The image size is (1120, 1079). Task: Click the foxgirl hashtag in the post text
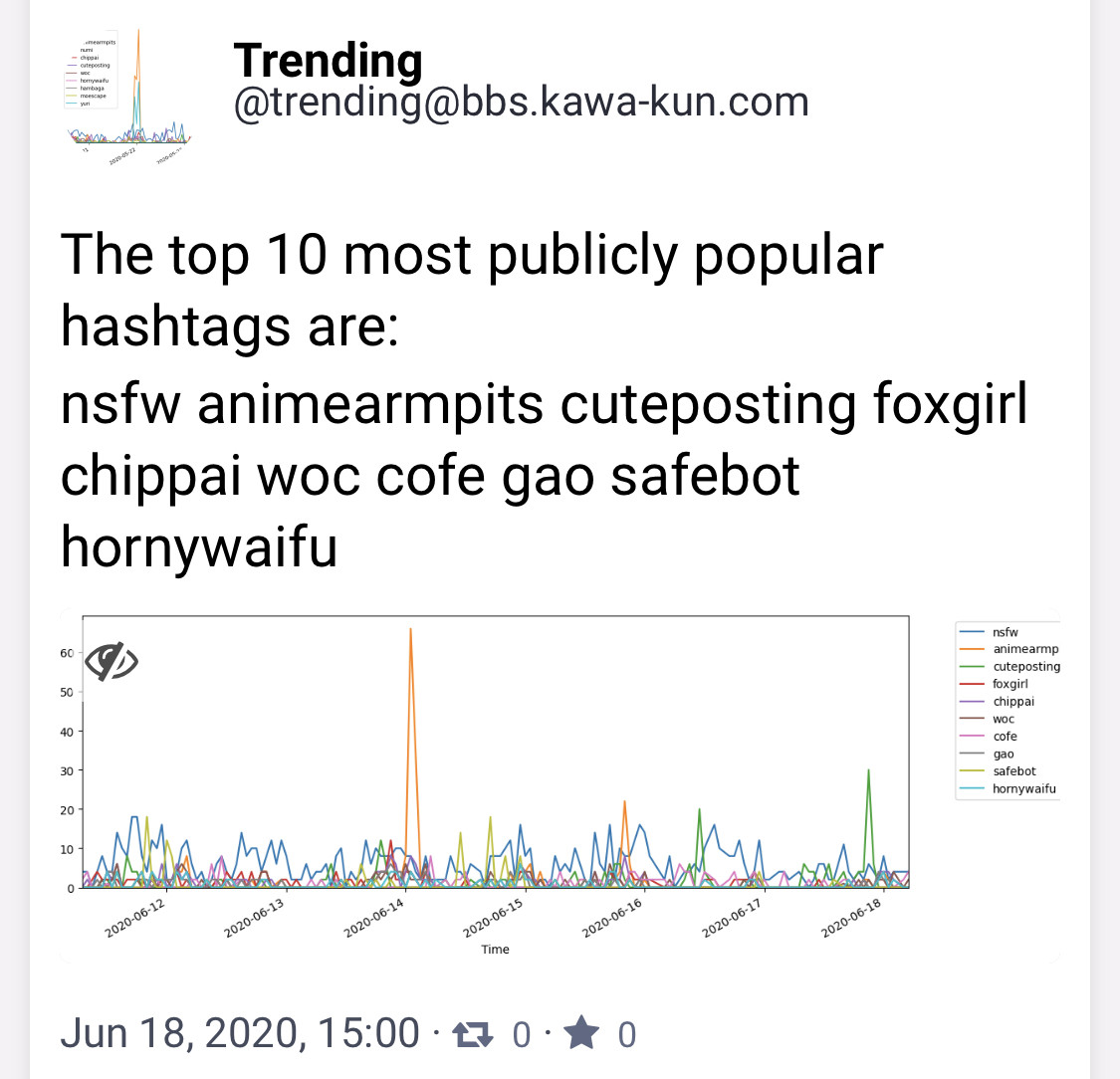point(950,404)
